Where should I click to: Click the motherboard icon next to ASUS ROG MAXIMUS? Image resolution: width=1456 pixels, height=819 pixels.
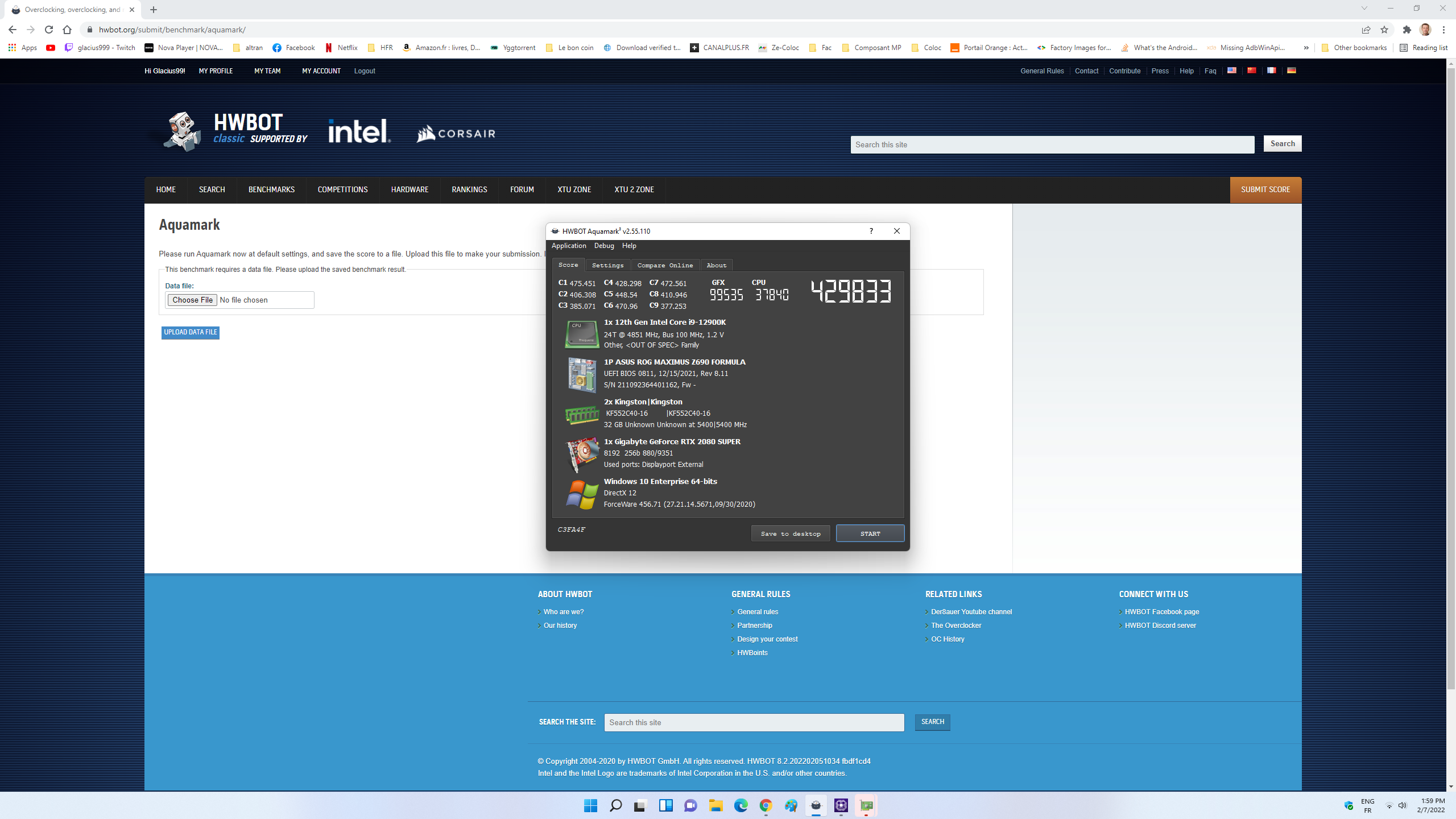[x=581, y=374]
